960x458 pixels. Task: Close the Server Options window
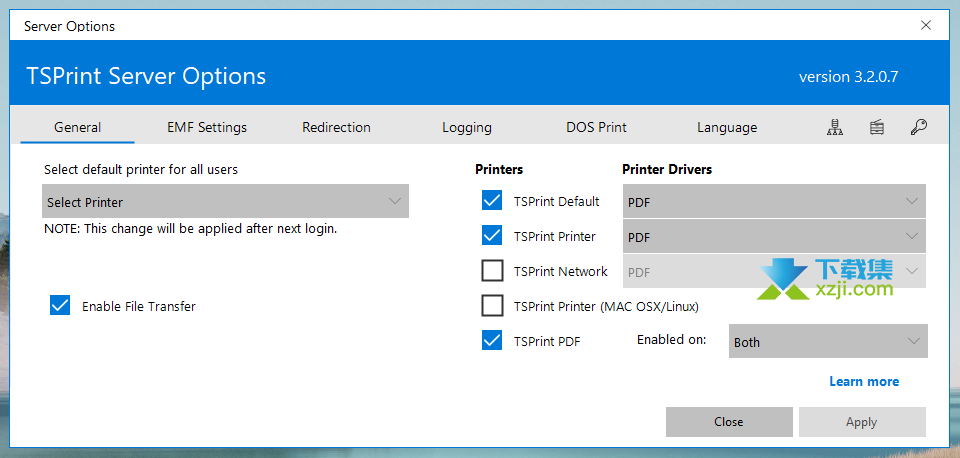(926, 25)
